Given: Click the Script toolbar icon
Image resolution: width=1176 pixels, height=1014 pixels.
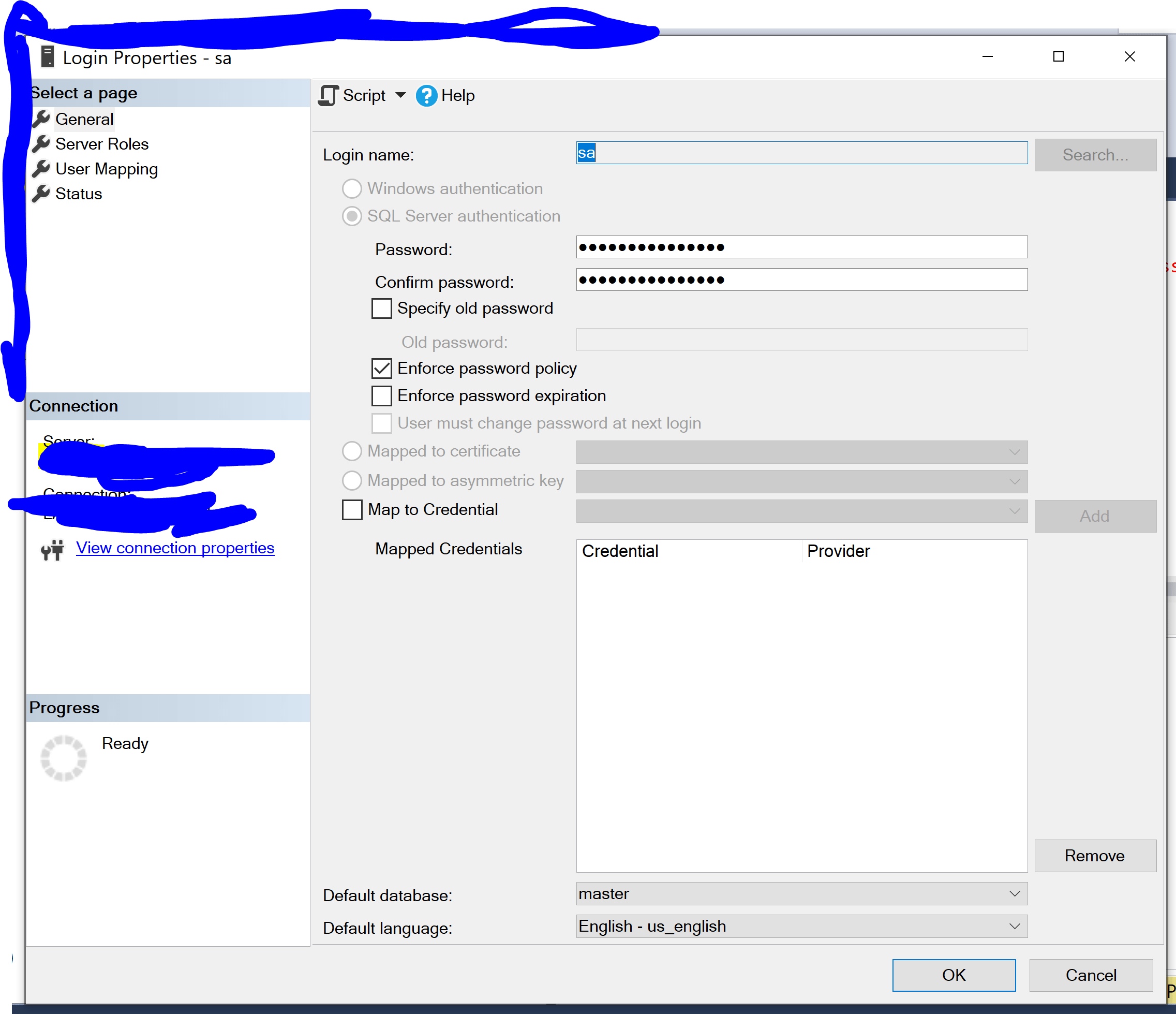Looking at the screenshot, I should (x=329, y=95).
